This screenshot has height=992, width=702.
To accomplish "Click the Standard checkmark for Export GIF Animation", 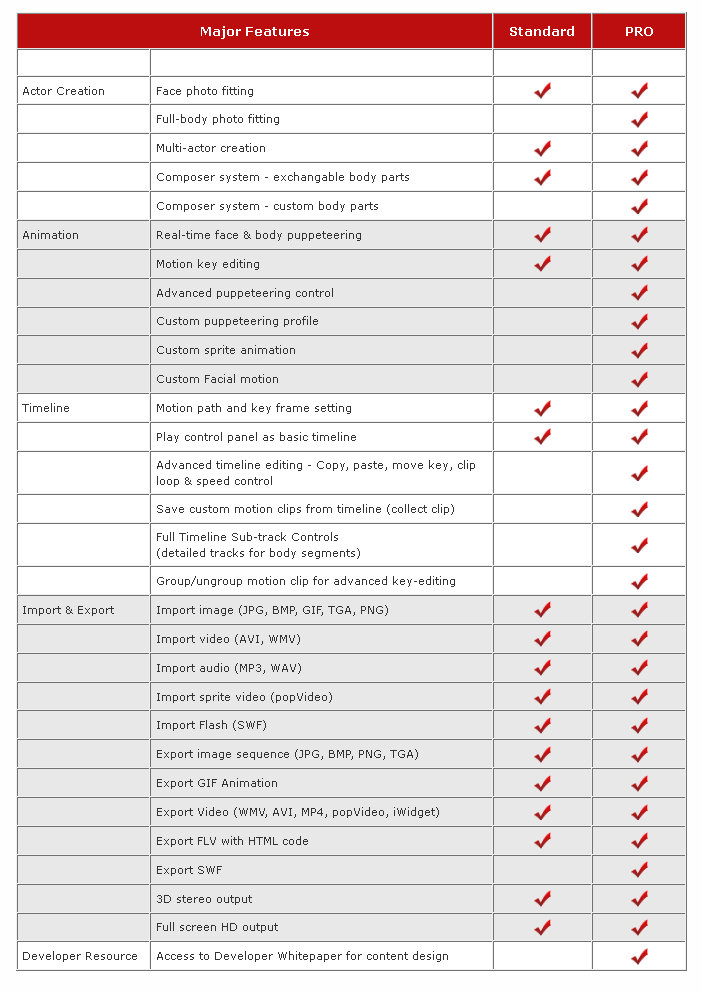I will 543,784.
